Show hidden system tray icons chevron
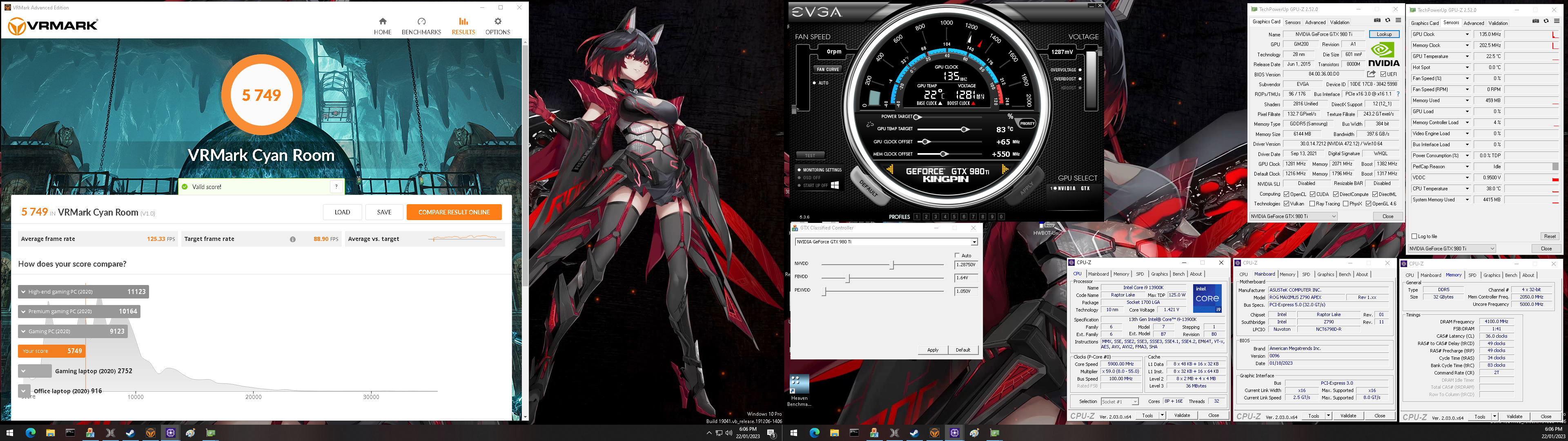Screen dimensions: 1568x441 (x=708, y=433)
